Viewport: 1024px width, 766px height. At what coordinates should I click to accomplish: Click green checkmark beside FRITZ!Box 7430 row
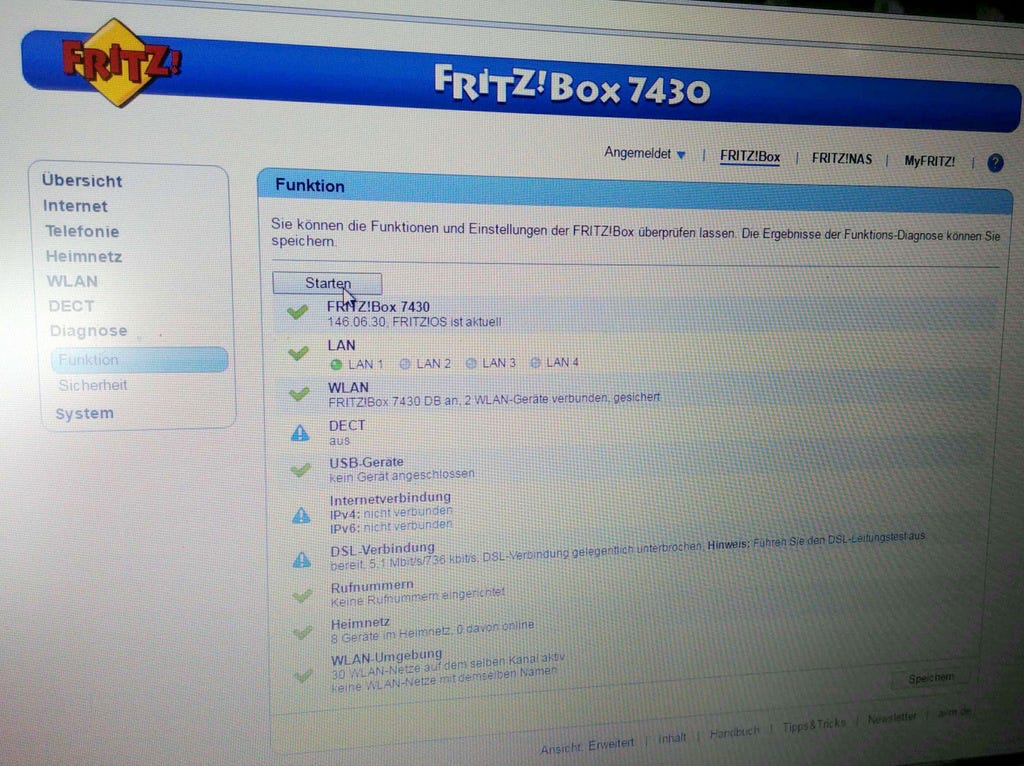(298, 312)
